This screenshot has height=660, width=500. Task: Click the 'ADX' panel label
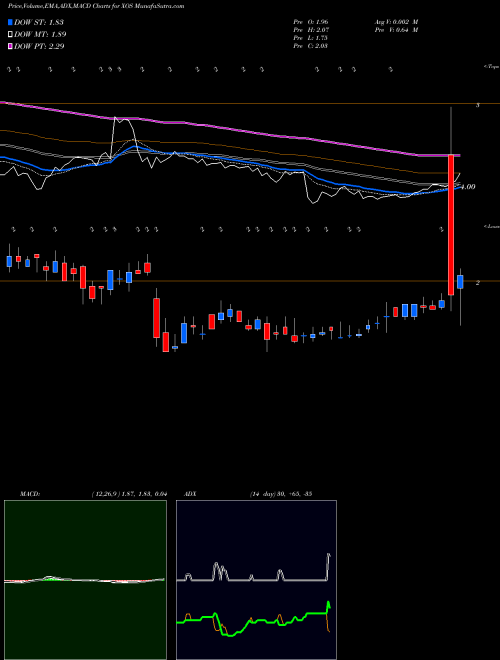coord(191,494)
